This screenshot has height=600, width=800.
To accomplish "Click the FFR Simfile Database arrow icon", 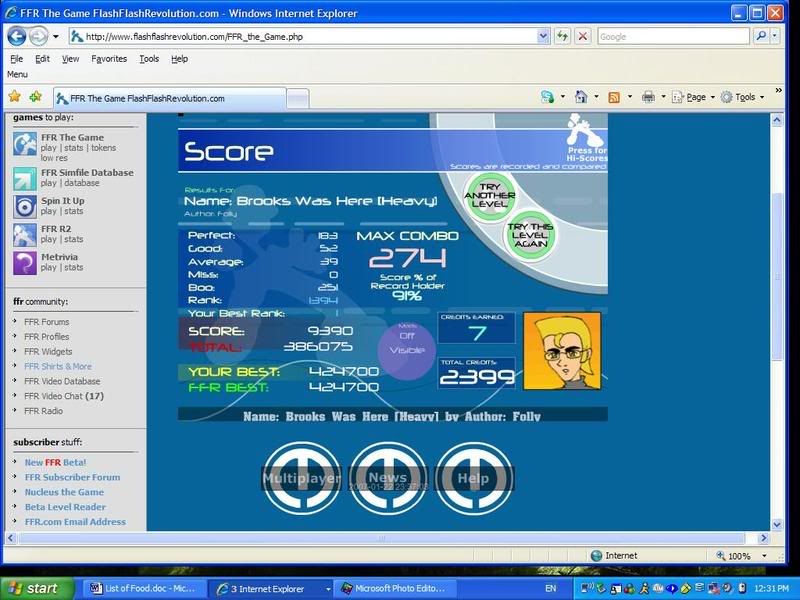I will [x=25, y=179].
